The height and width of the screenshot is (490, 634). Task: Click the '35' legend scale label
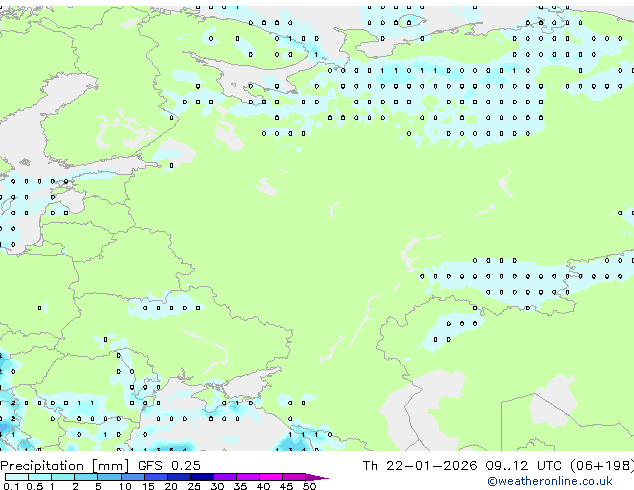point(240,486)
